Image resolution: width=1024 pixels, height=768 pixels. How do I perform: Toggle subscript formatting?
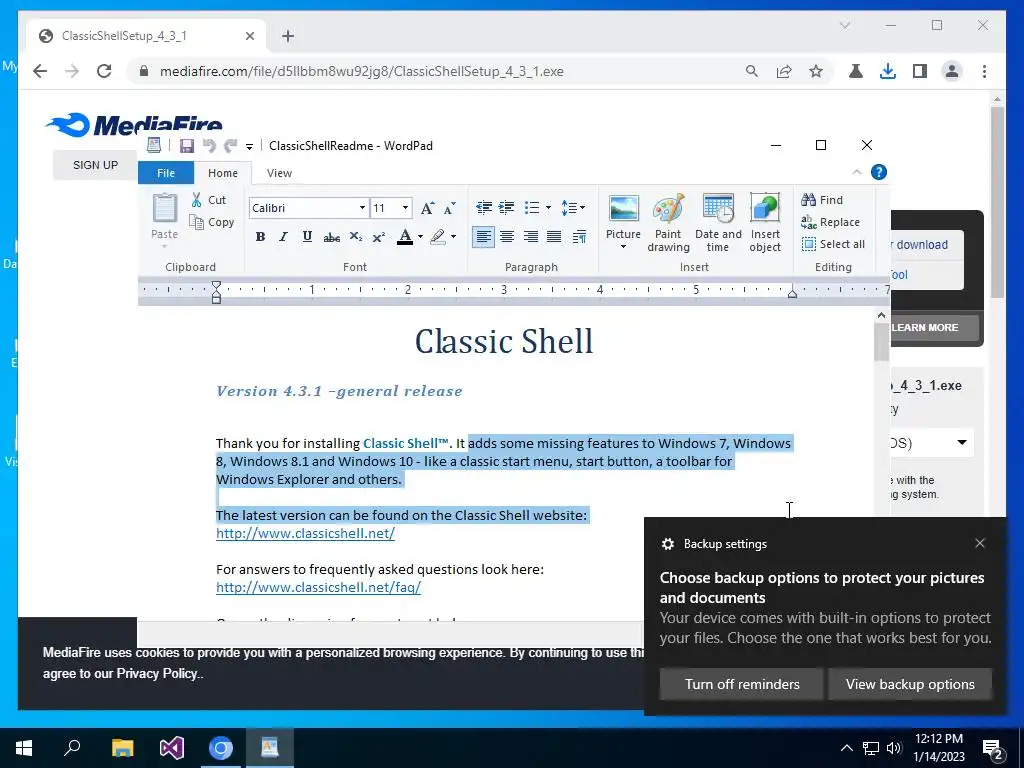point(355,236)
